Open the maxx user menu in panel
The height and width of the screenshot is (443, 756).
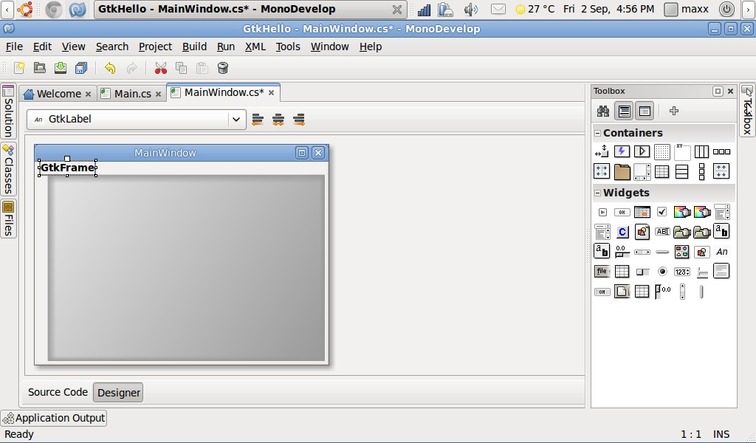point(686,9)
